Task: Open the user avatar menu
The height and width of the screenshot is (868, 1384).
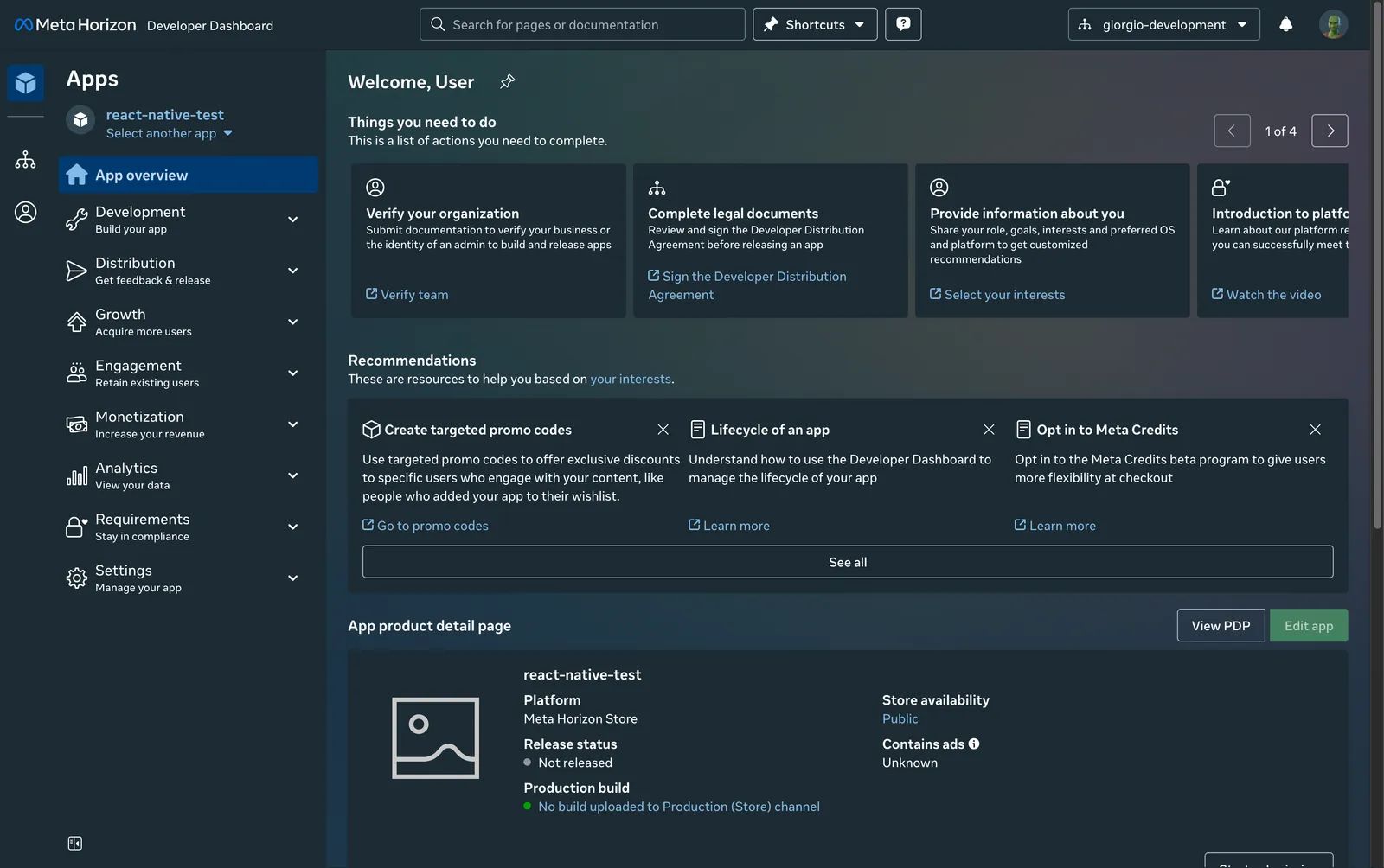Action: click(x=1333, y=24)
